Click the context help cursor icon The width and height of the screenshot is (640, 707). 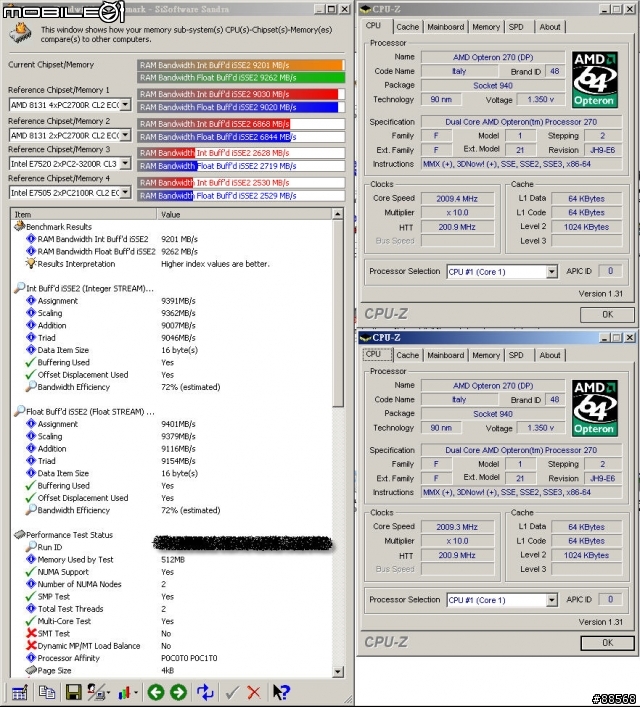tap(281, 692)
